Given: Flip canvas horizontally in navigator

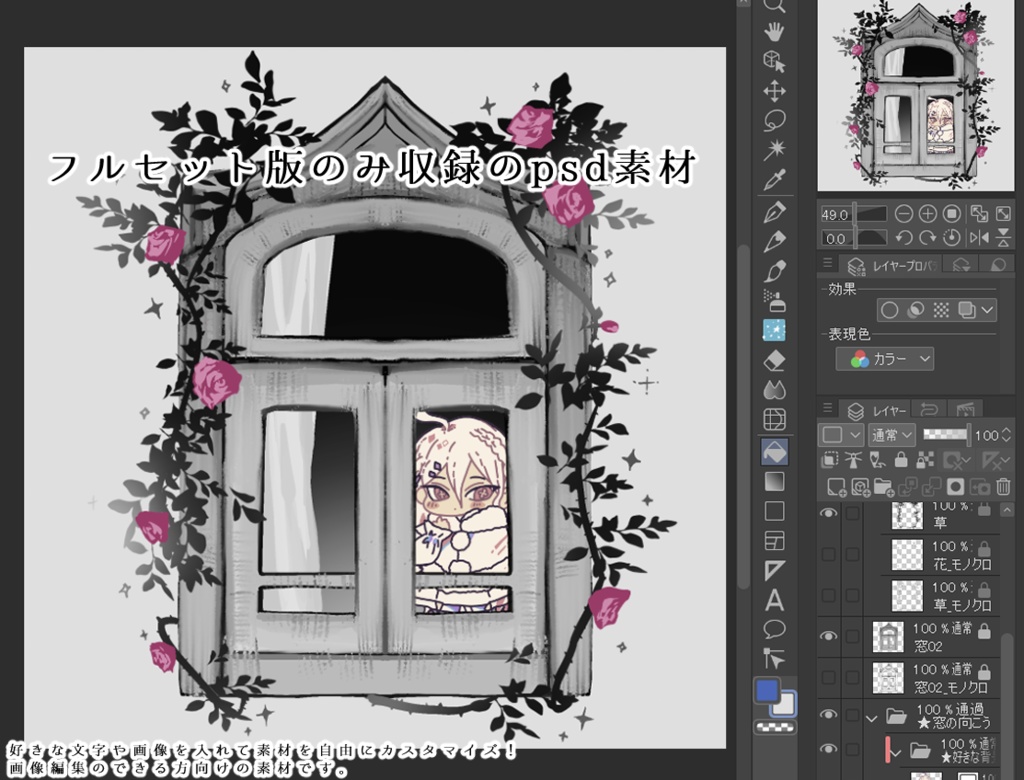Looking at the screenshot, I should click(x=979, y=238).
